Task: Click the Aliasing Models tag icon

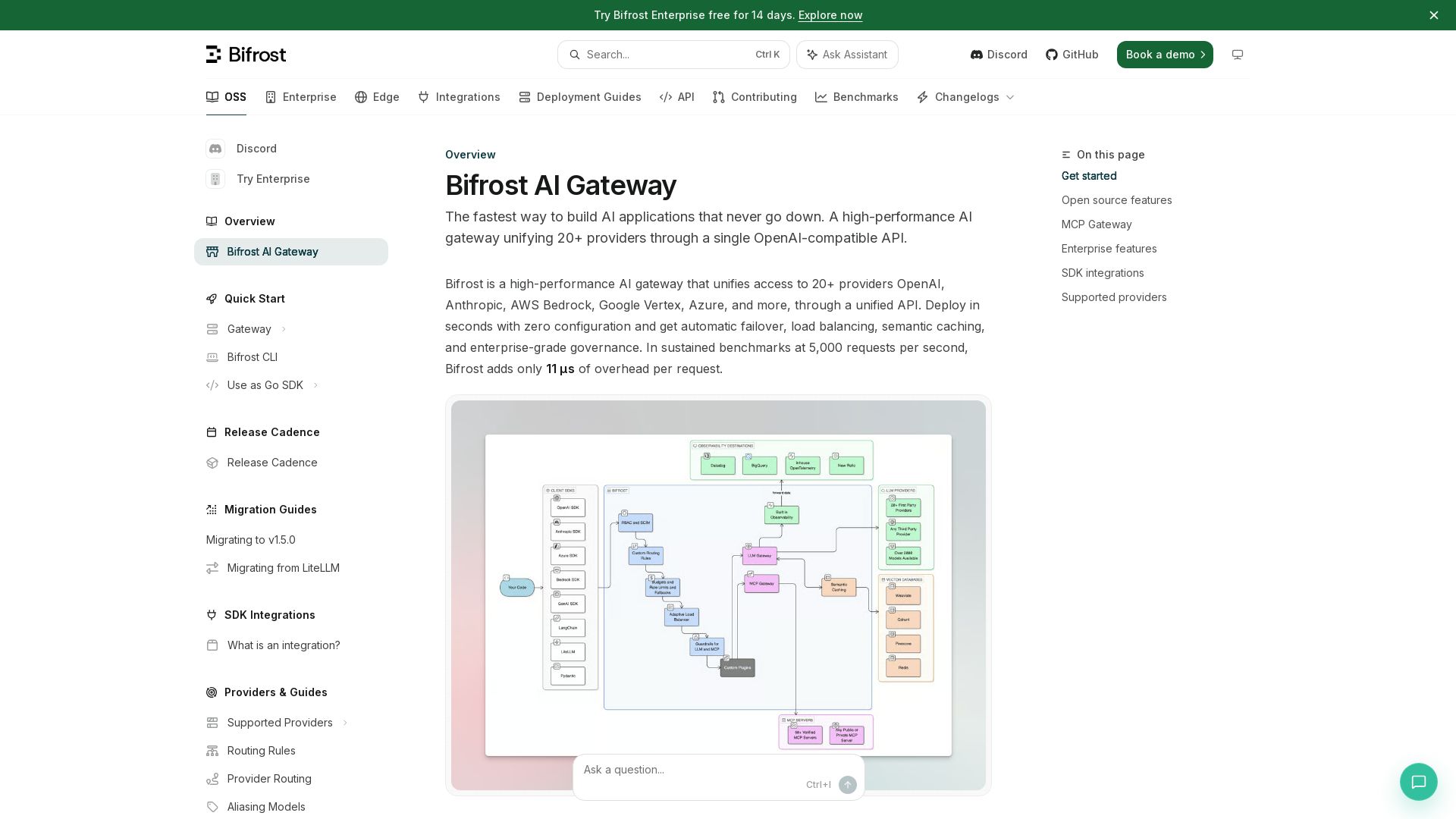Action: (212, 807)
